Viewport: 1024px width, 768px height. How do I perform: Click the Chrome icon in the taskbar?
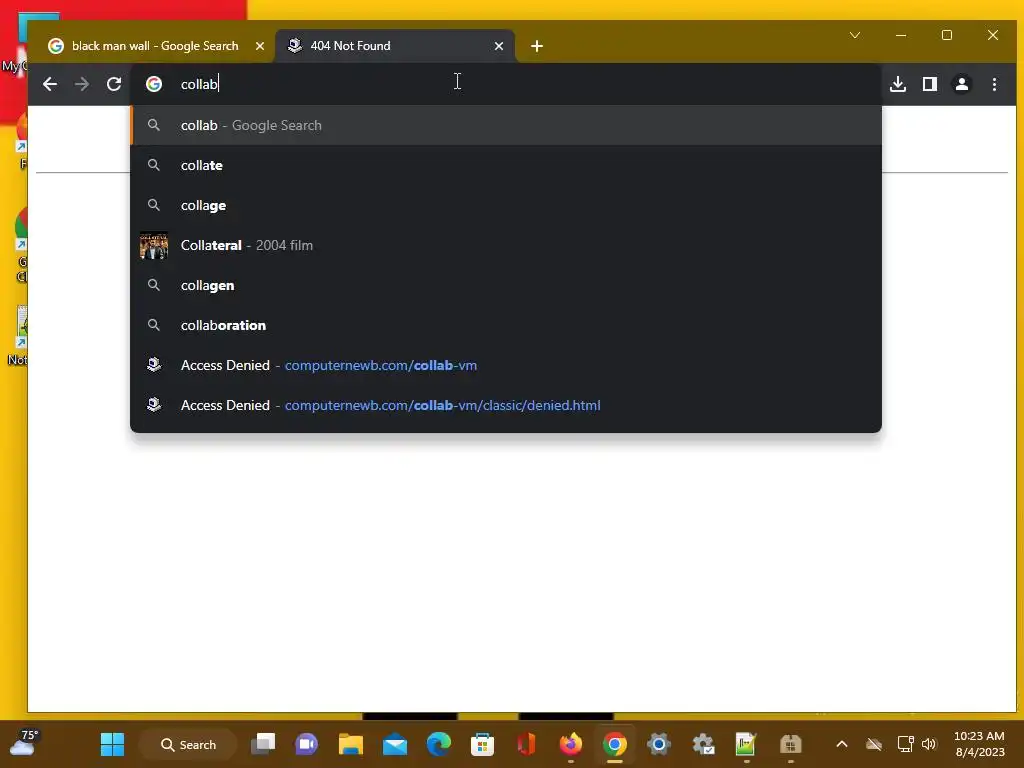(615, 744)
